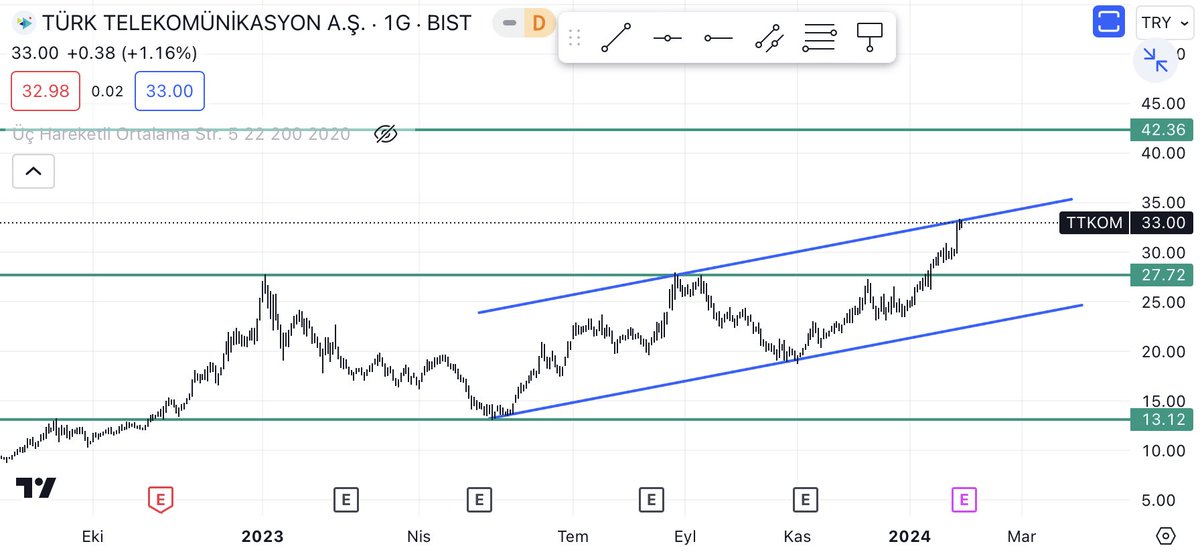This screenshot has width=1200, height=554.
Task: Click the 33.00 buy price button
Action: pyautogui.click(x=169, y=91)
